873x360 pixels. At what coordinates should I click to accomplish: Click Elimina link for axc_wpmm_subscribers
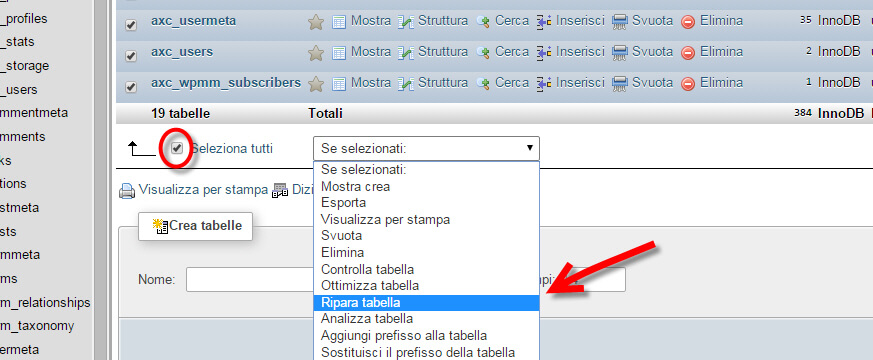721,83
